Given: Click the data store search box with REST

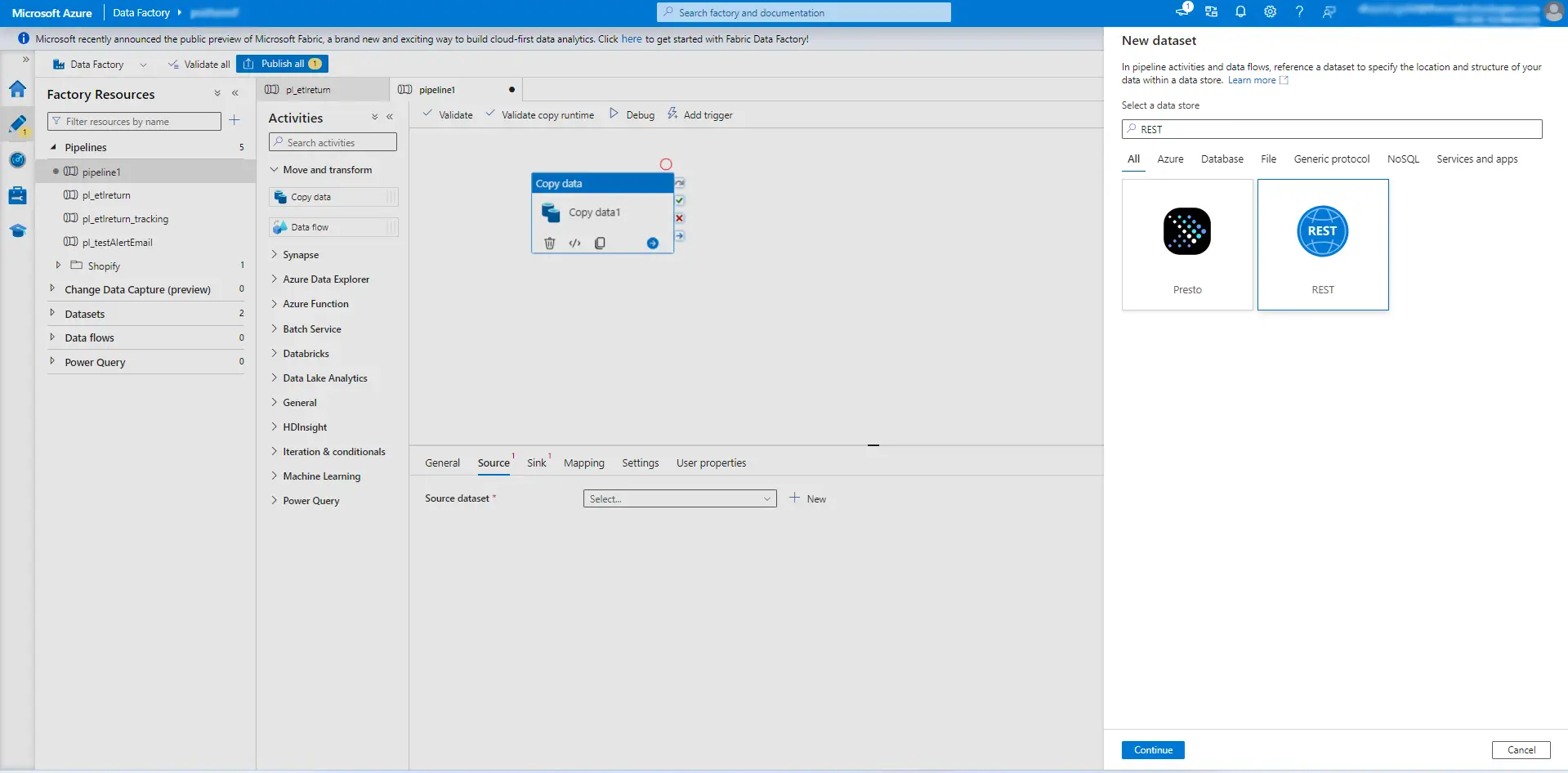Looking at the screenshot, I should coord(1332,129).
